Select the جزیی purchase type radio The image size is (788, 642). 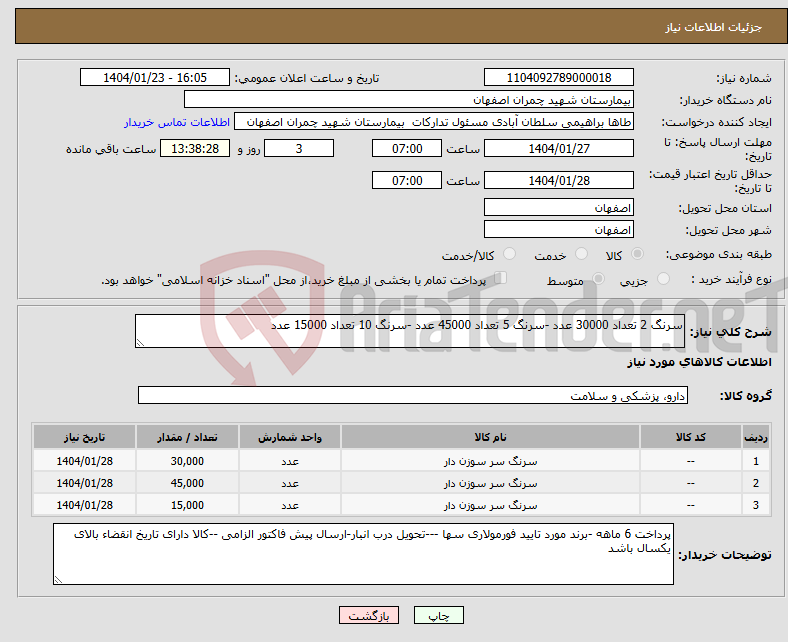(663, 279)
